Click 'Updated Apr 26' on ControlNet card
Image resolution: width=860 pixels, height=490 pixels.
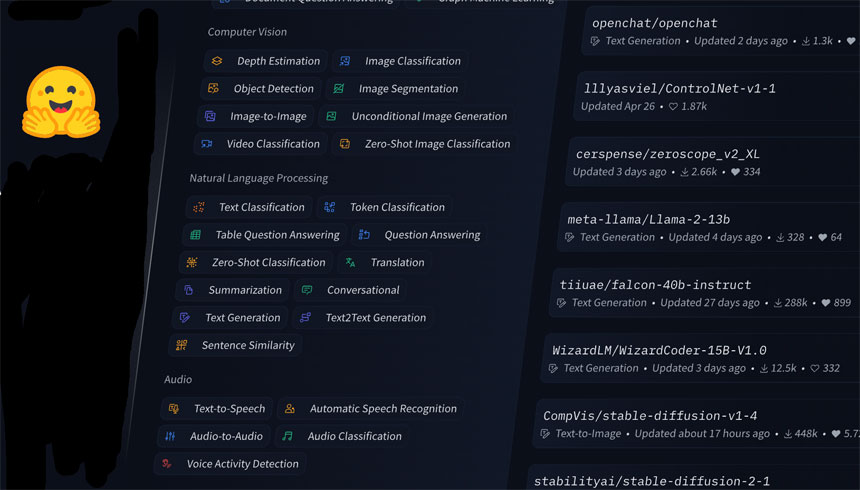tap(618, 106)
